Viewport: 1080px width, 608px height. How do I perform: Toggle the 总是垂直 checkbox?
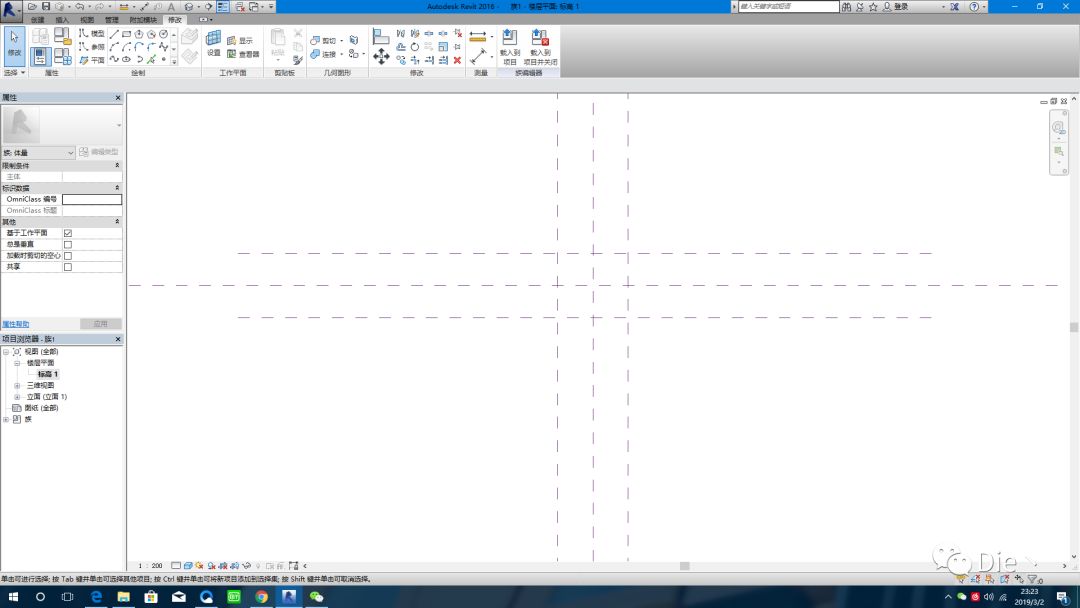[x=68, y=244]
